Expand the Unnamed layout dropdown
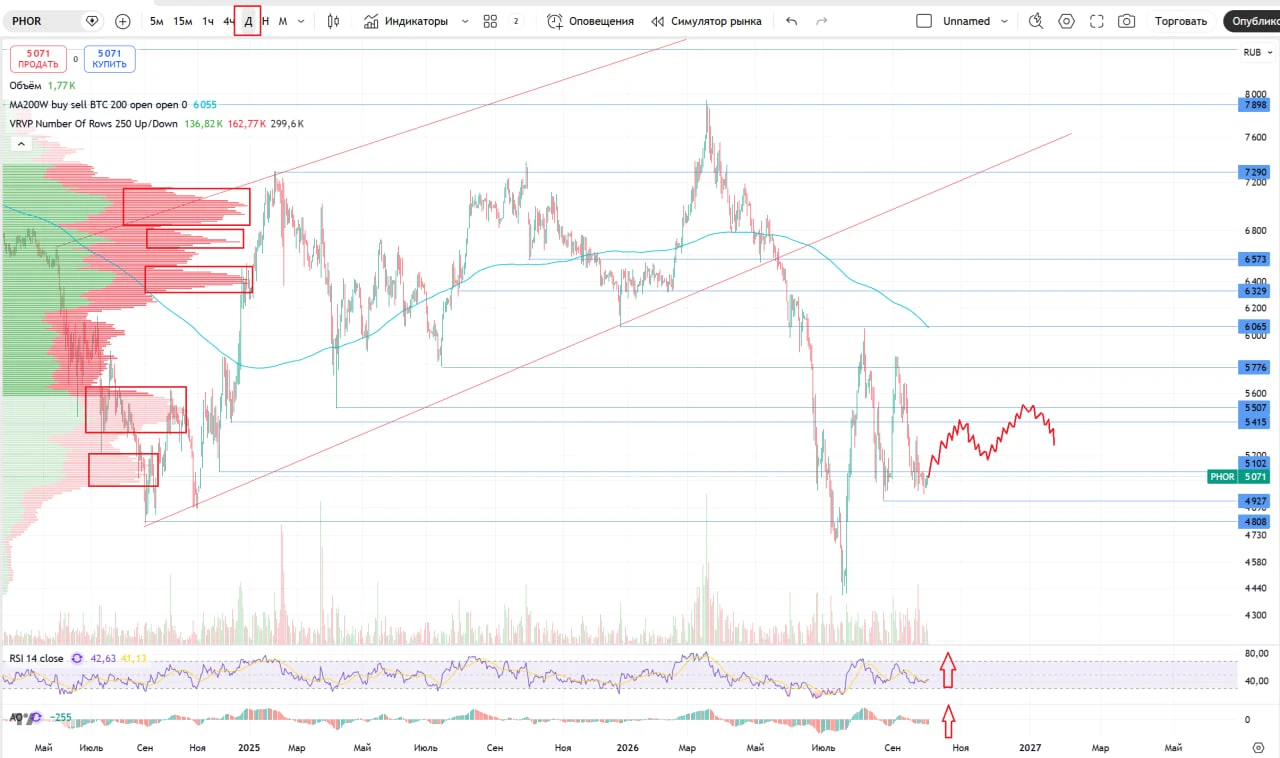 click(1004, 21)
